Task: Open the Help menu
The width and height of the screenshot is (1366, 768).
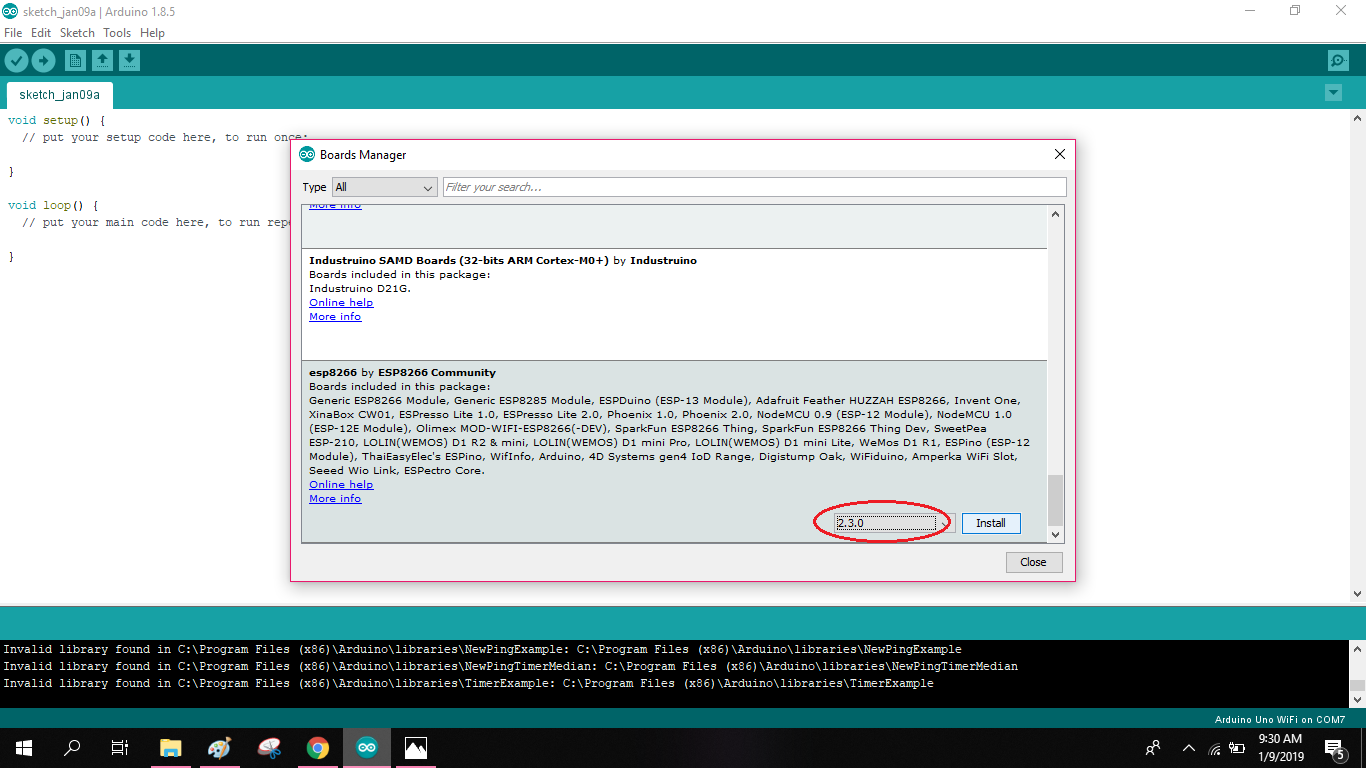Action: pyautogui.click(x=152, y=33)
